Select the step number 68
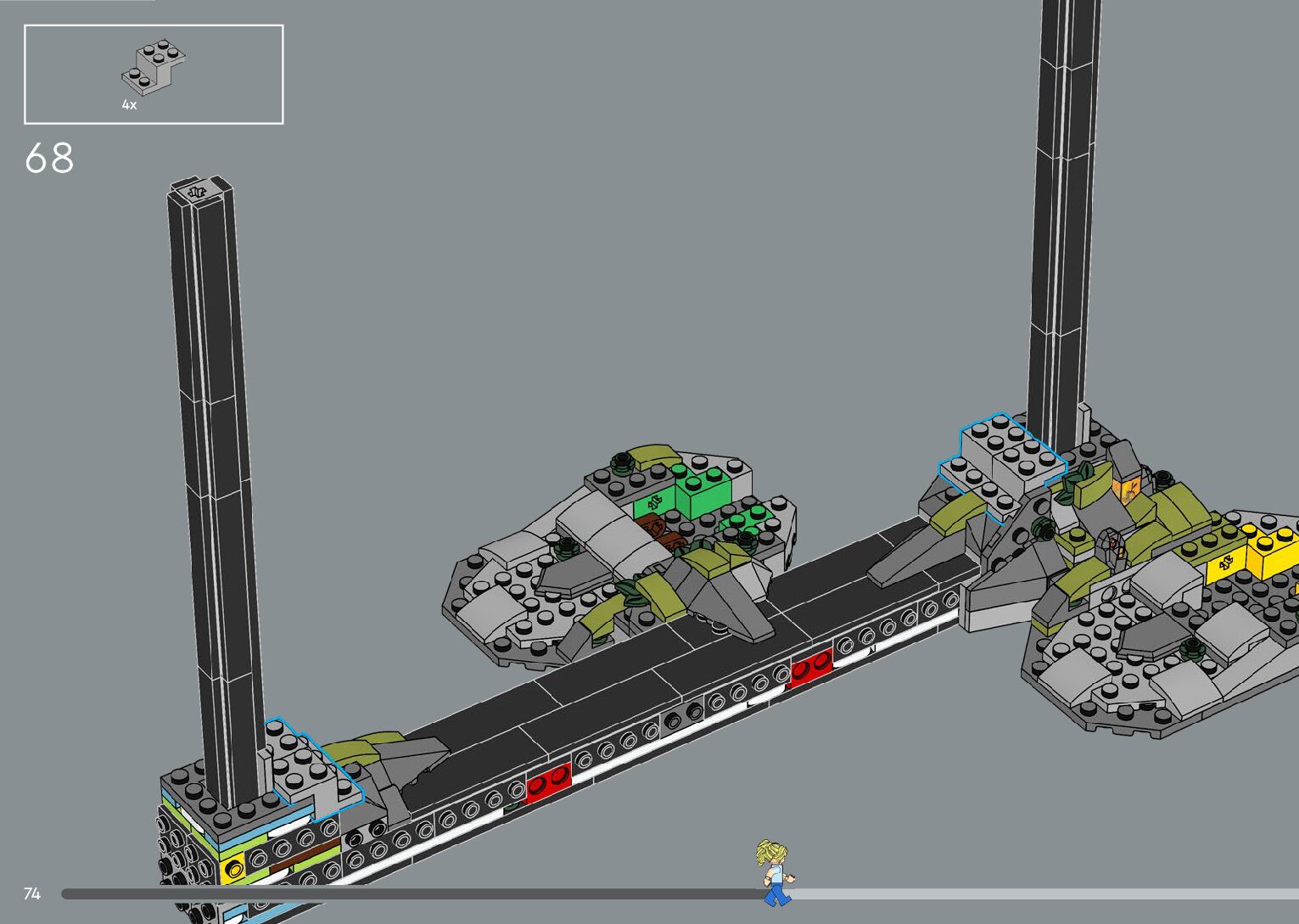Screen dimensions: 1299x924 click(x=49, y=159)
